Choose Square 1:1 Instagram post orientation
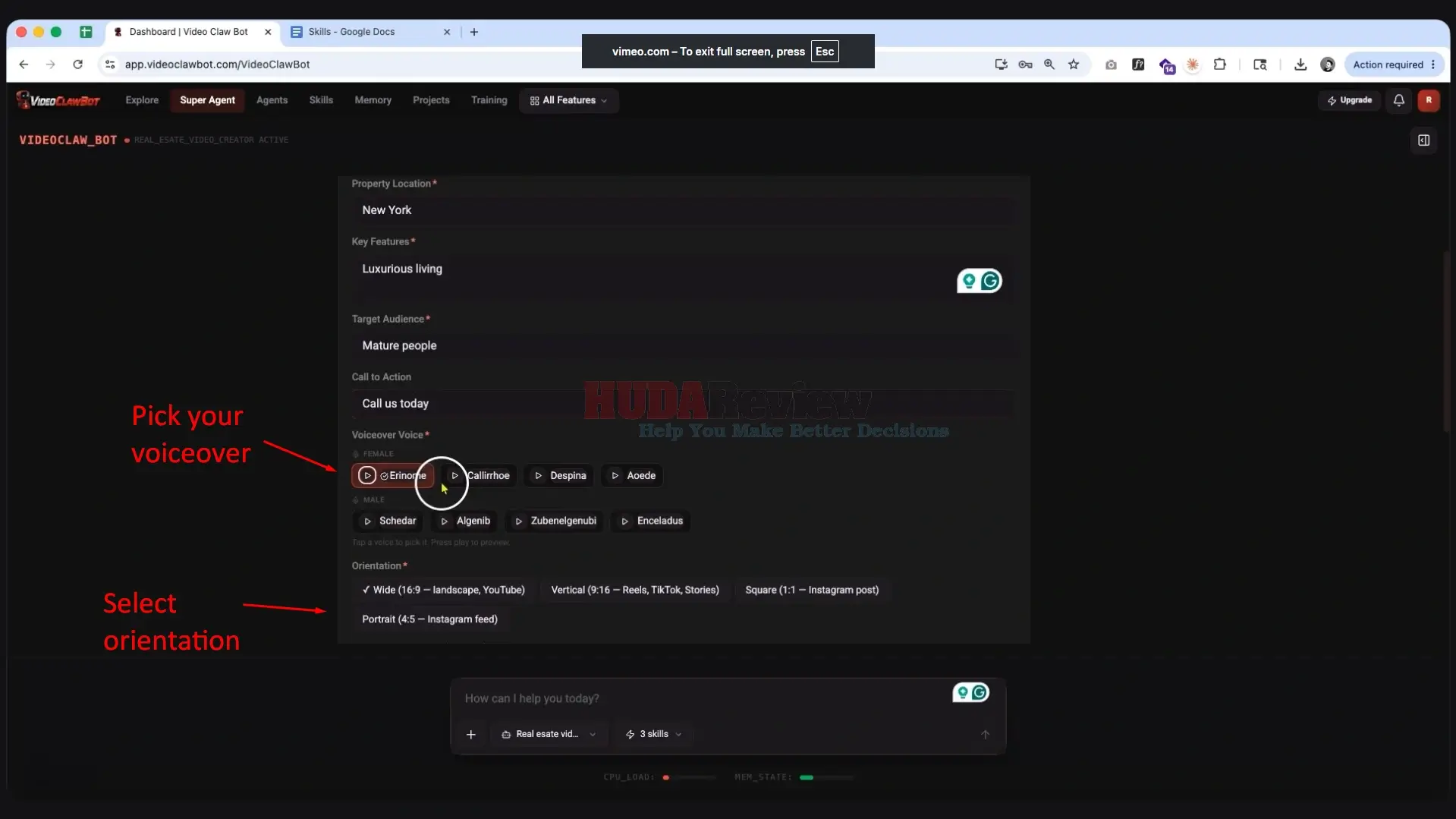The width and height of the screenshot is (1456, 819). tap(812, 590)
